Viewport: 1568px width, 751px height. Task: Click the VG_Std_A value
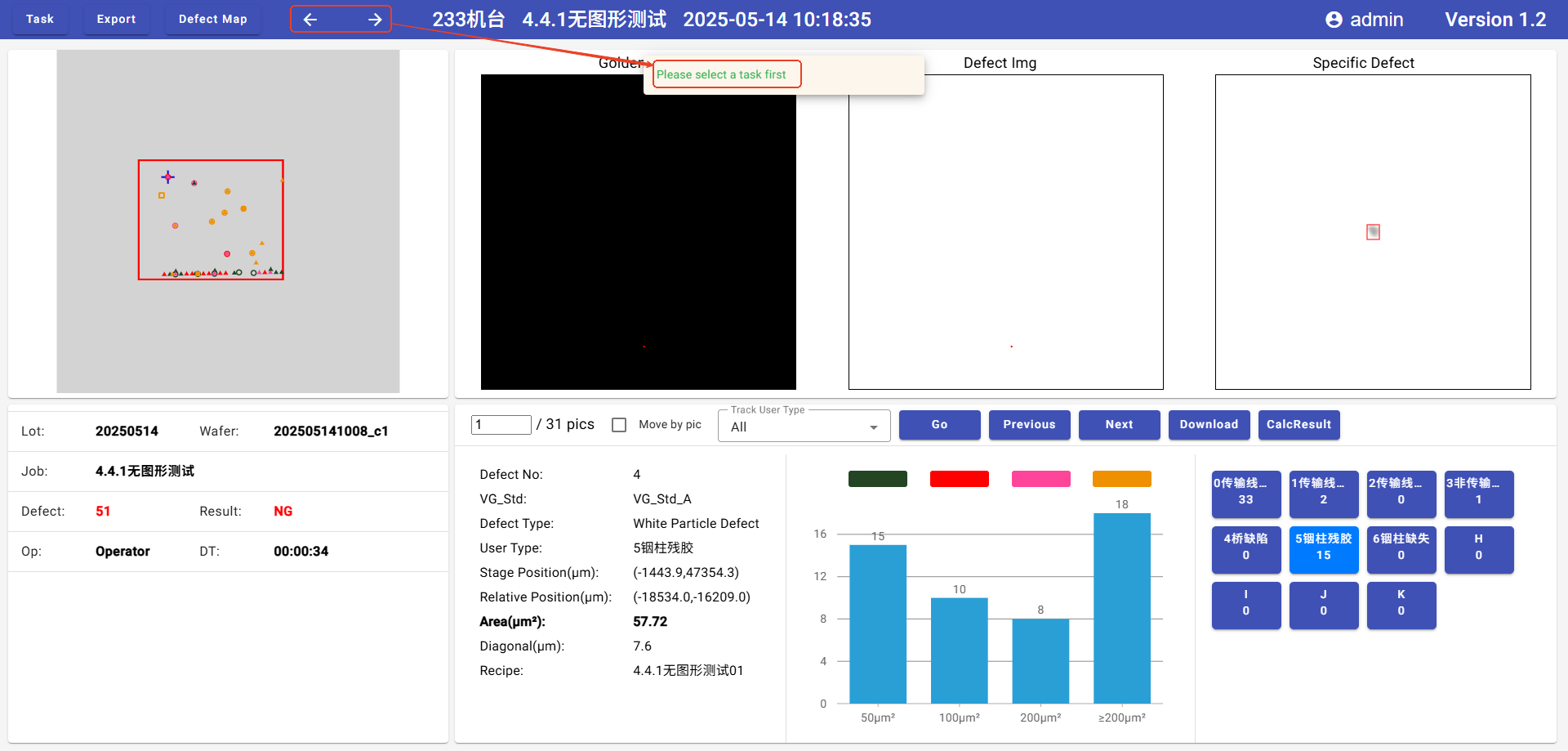coord(662,498)
